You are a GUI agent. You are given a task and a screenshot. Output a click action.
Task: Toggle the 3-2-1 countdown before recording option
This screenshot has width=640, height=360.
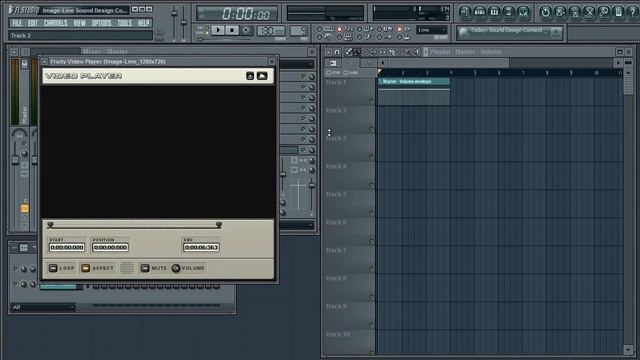340,29
